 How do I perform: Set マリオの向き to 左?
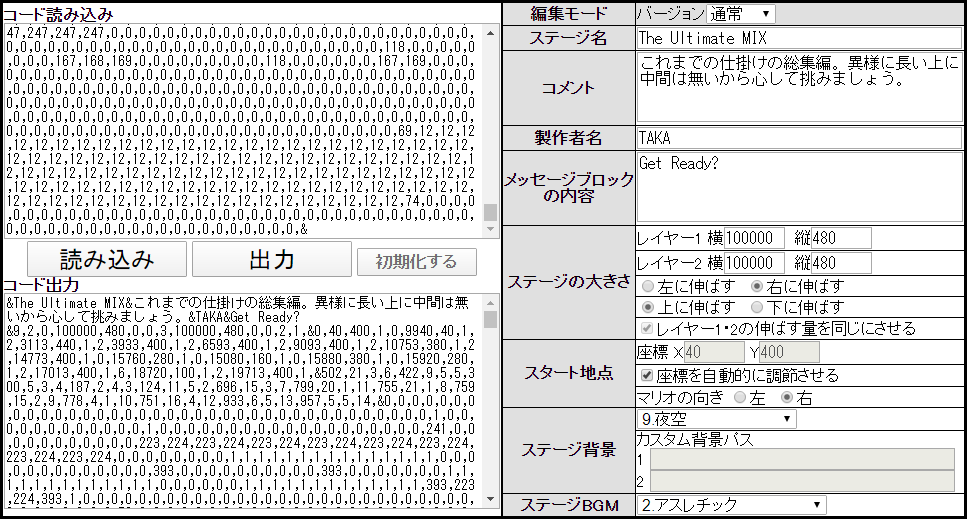point(740,398)
